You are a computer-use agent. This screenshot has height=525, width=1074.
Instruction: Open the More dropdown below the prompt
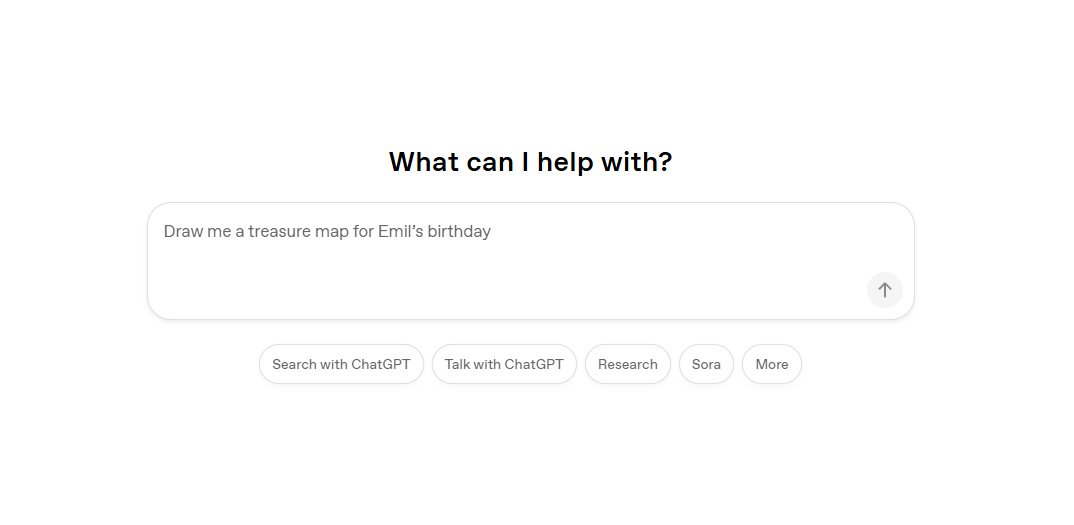pyautogui.click(x=771, y=364)
